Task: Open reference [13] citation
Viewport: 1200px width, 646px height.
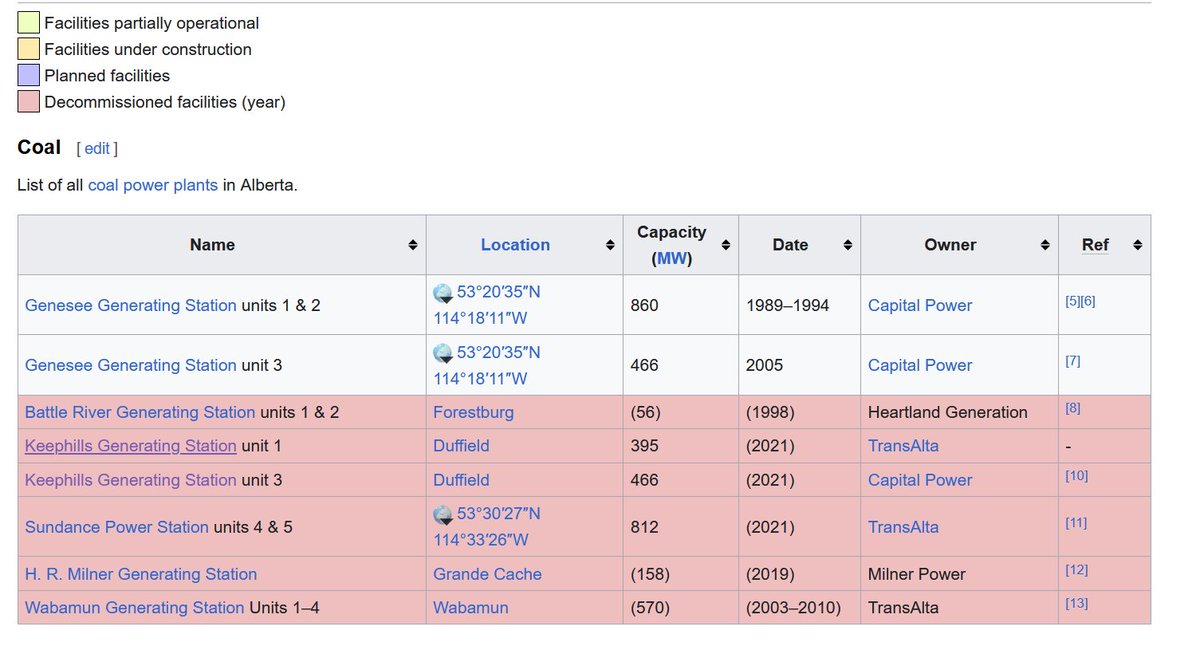Action: [1077, 604]
